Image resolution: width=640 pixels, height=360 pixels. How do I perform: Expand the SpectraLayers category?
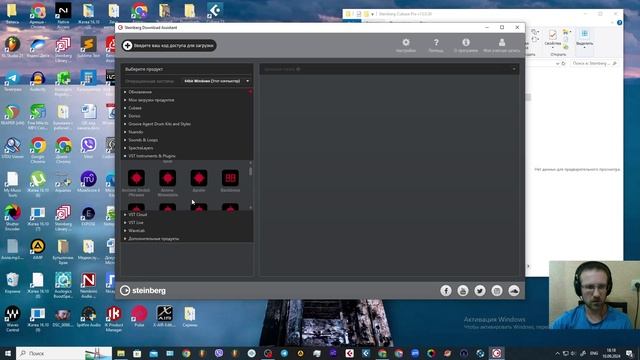coord(140,148)
